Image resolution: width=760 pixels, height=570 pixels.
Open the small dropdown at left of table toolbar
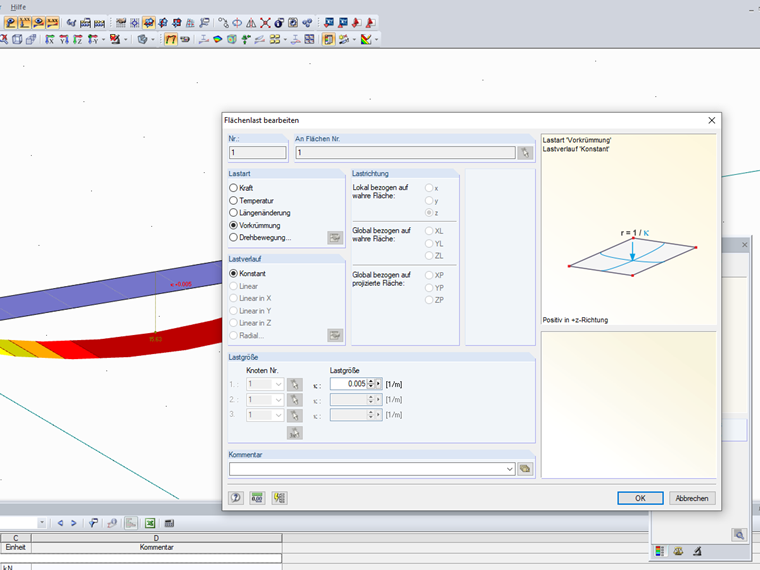pyautogui.click(x=42, y=523)
